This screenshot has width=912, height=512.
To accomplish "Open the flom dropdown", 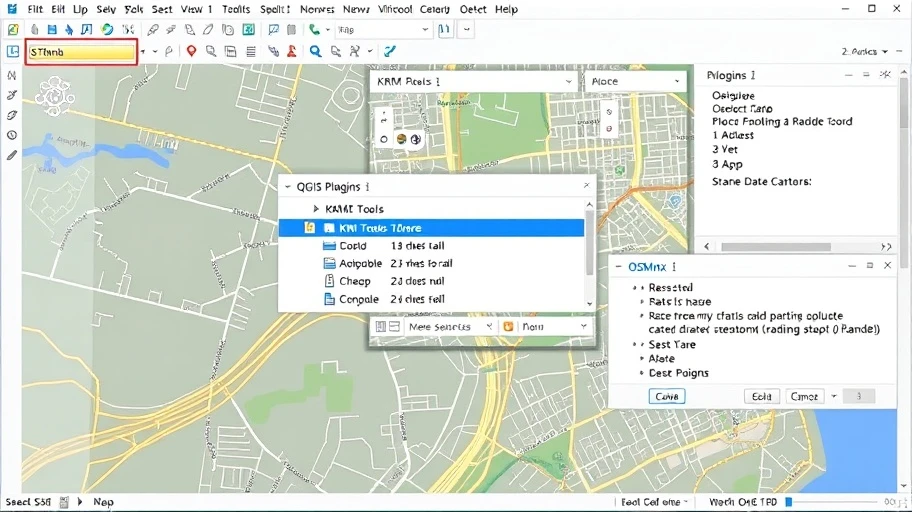I will coord(554,326).
